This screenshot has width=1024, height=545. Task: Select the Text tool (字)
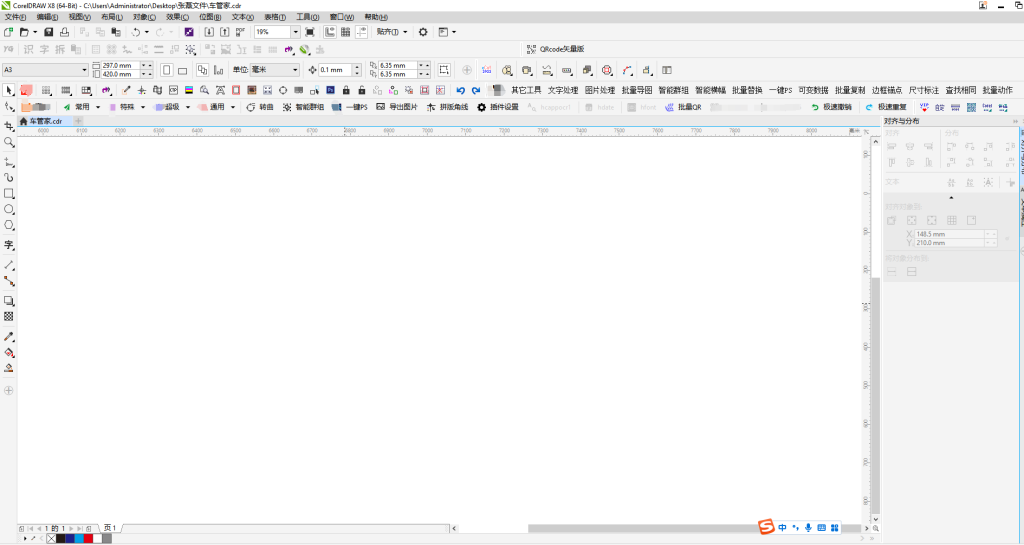9,245
